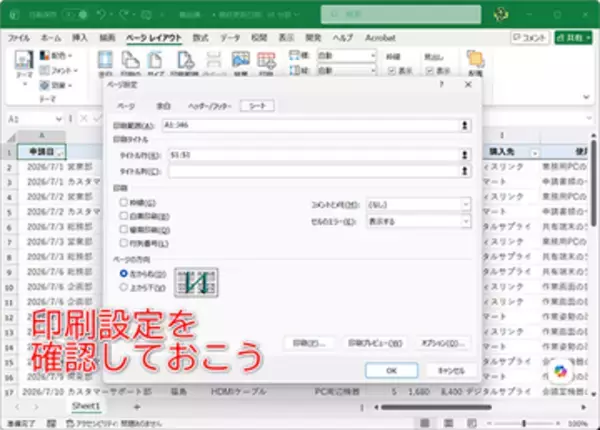Confirm the dialog with OK
The width and height of the screenshot is (600, 430).
coord(391,370)
